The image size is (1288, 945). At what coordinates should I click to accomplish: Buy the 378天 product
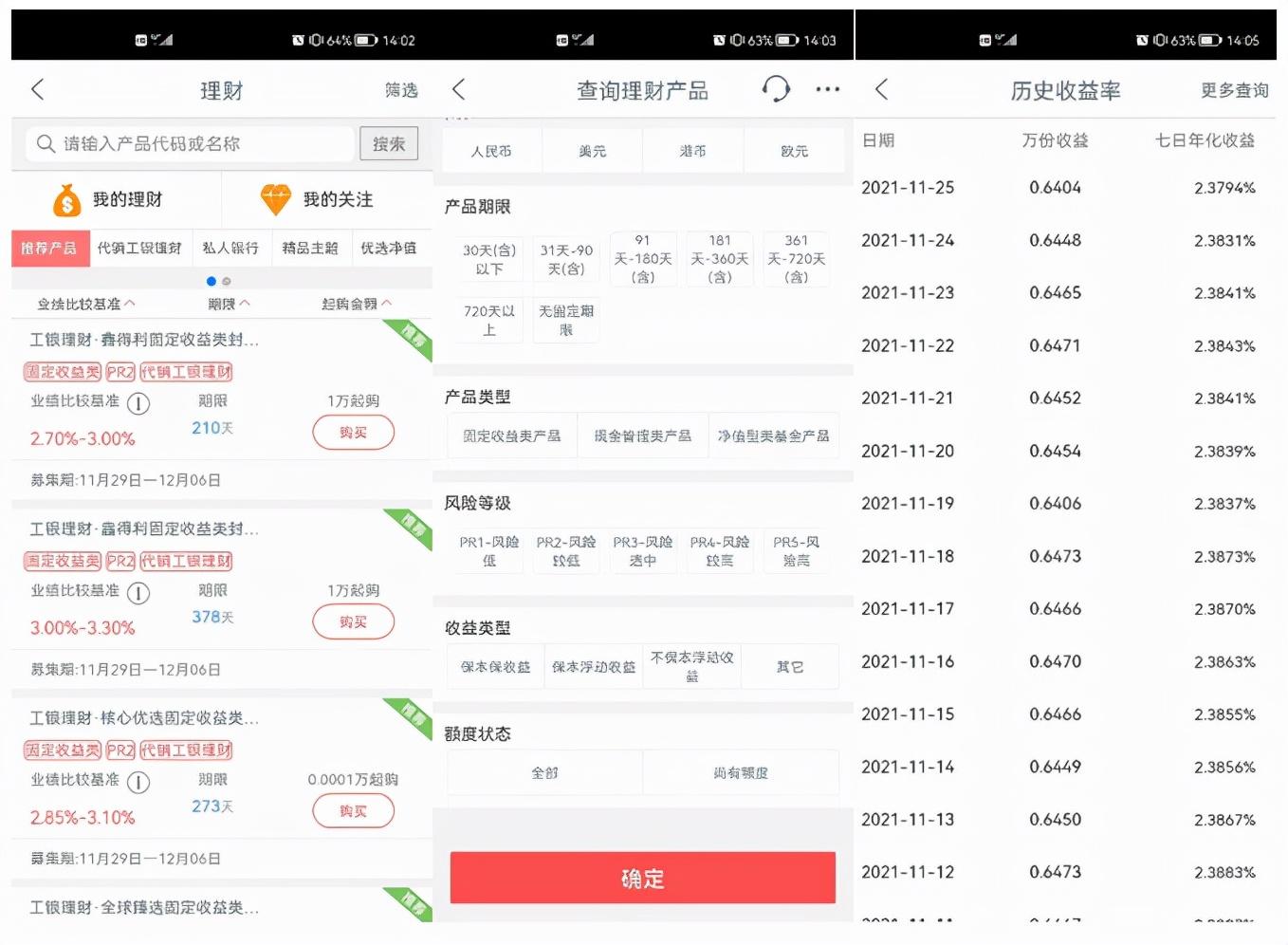pyautogui.click(x=354, y=622)
